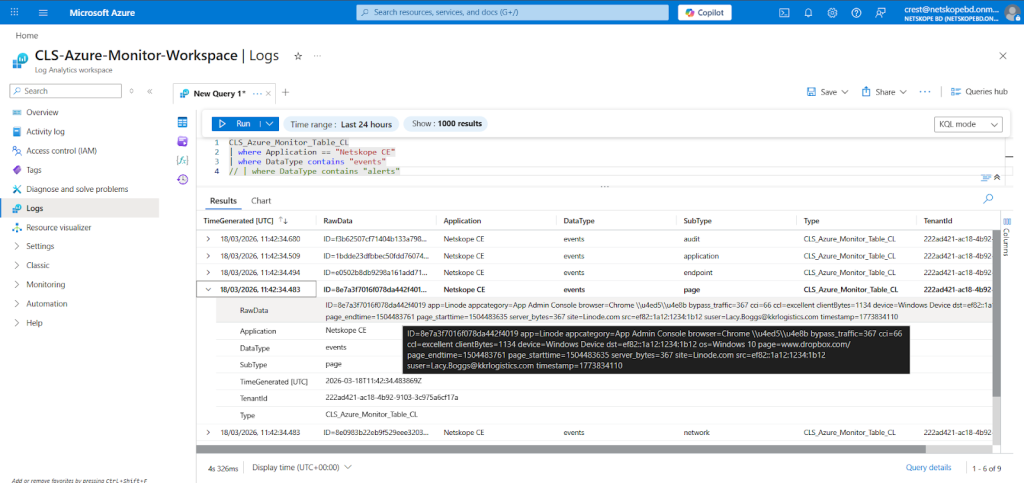The width and height of the screenshot is (1024, 483).
Task: Add a new query tab with plus
Action: pos(285,93)
